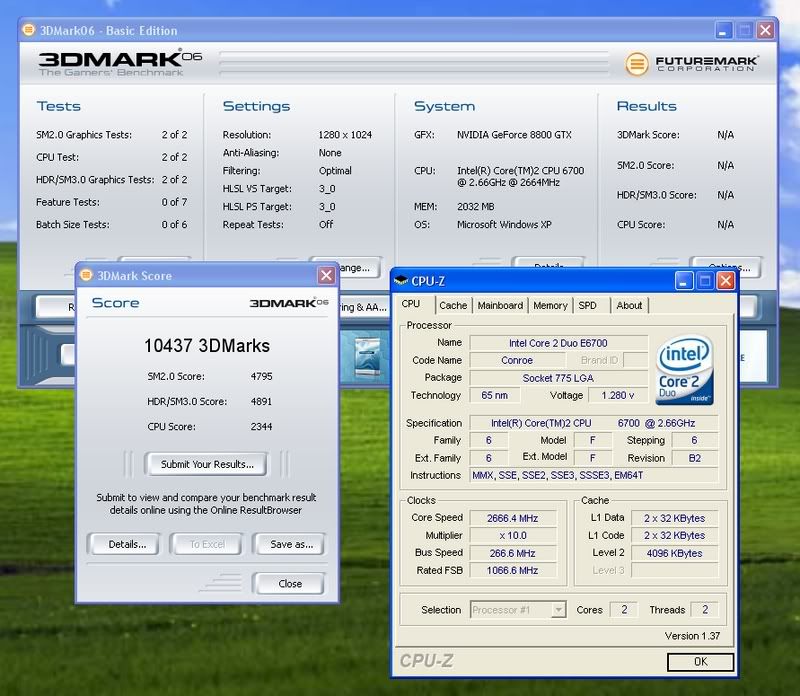Click the Cores count field

point(624,610)
